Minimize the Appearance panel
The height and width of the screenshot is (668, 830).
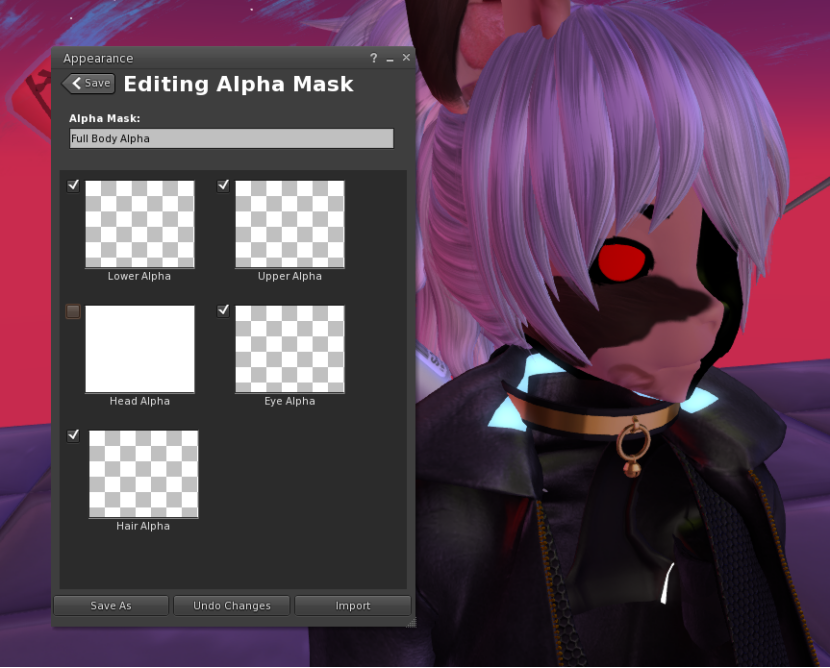pyautogui.click(x=390, y=59)
